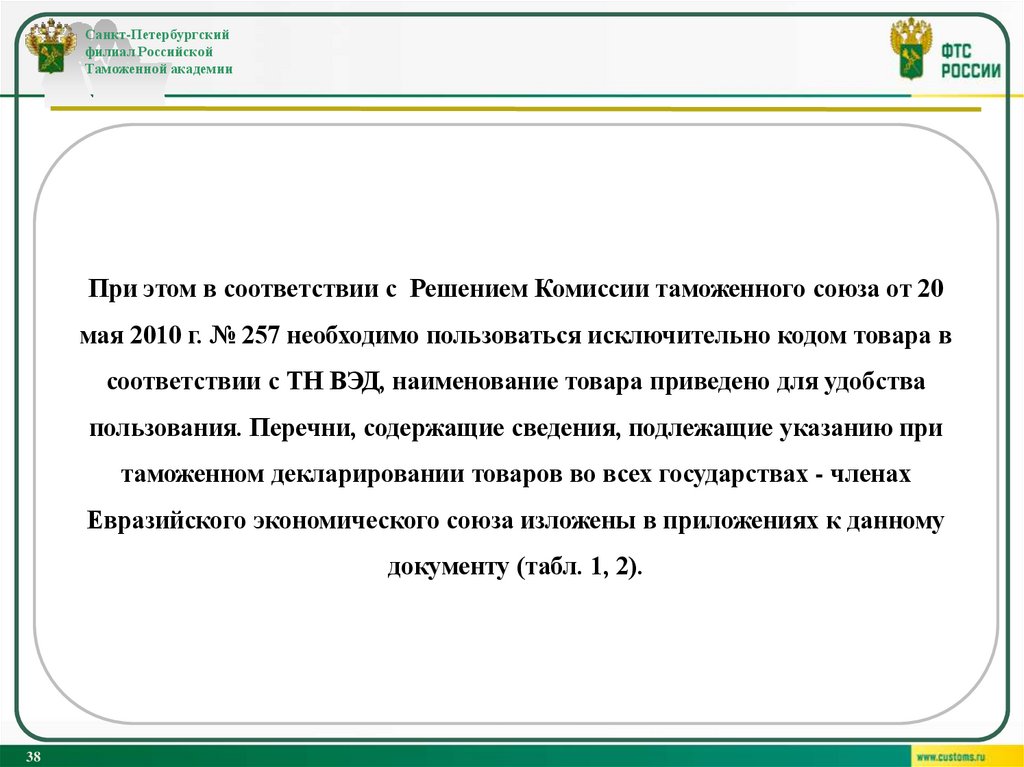Image resolution: width=1024 pixels, height=767 pixels.
Task: Click the line 'таможенном декларировании товаров'
Action: point(516,474)
